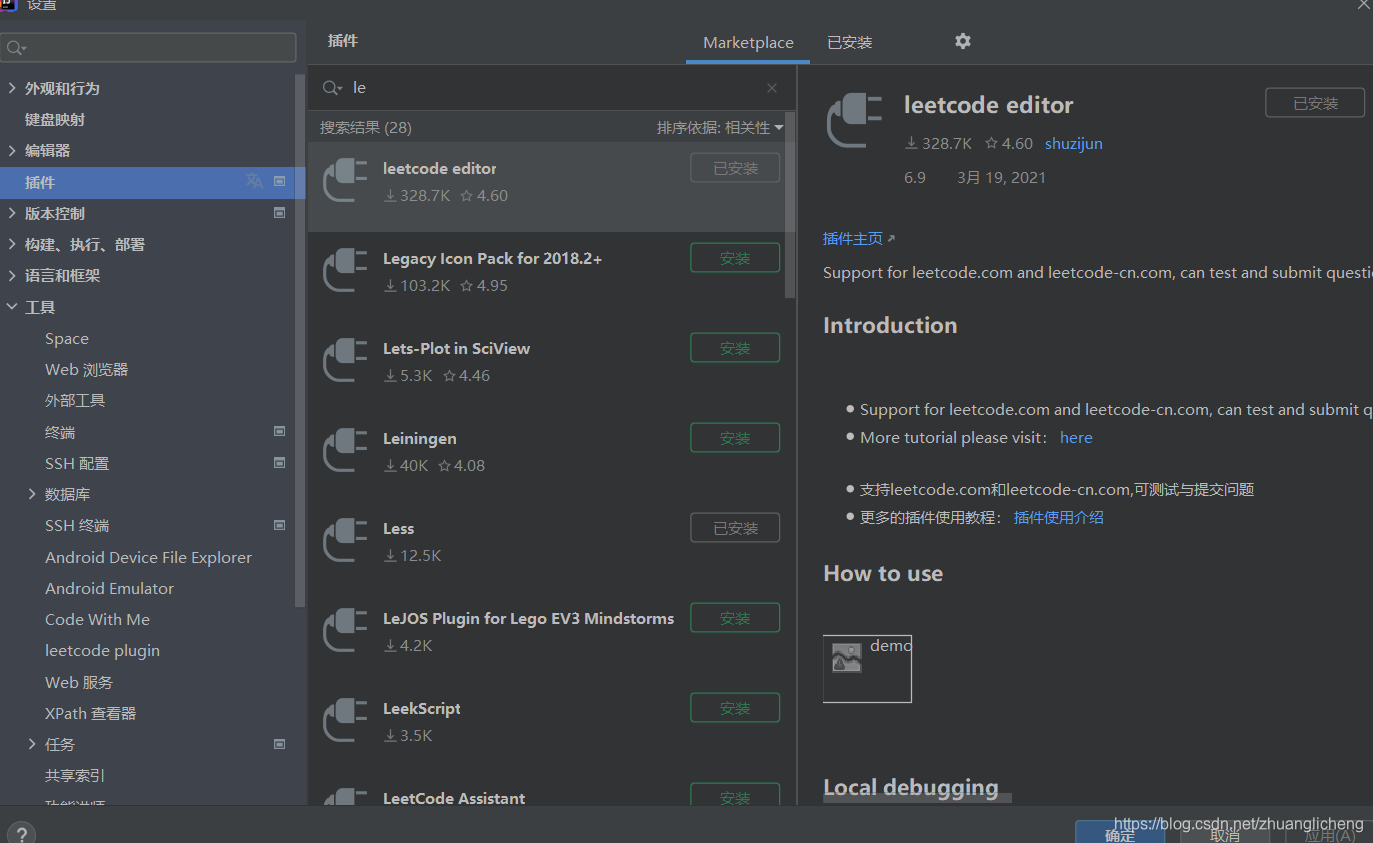Expand the 外观和行为 settings group
The width and height of the screenshot is (1373, 843).
tap(12, 88)
